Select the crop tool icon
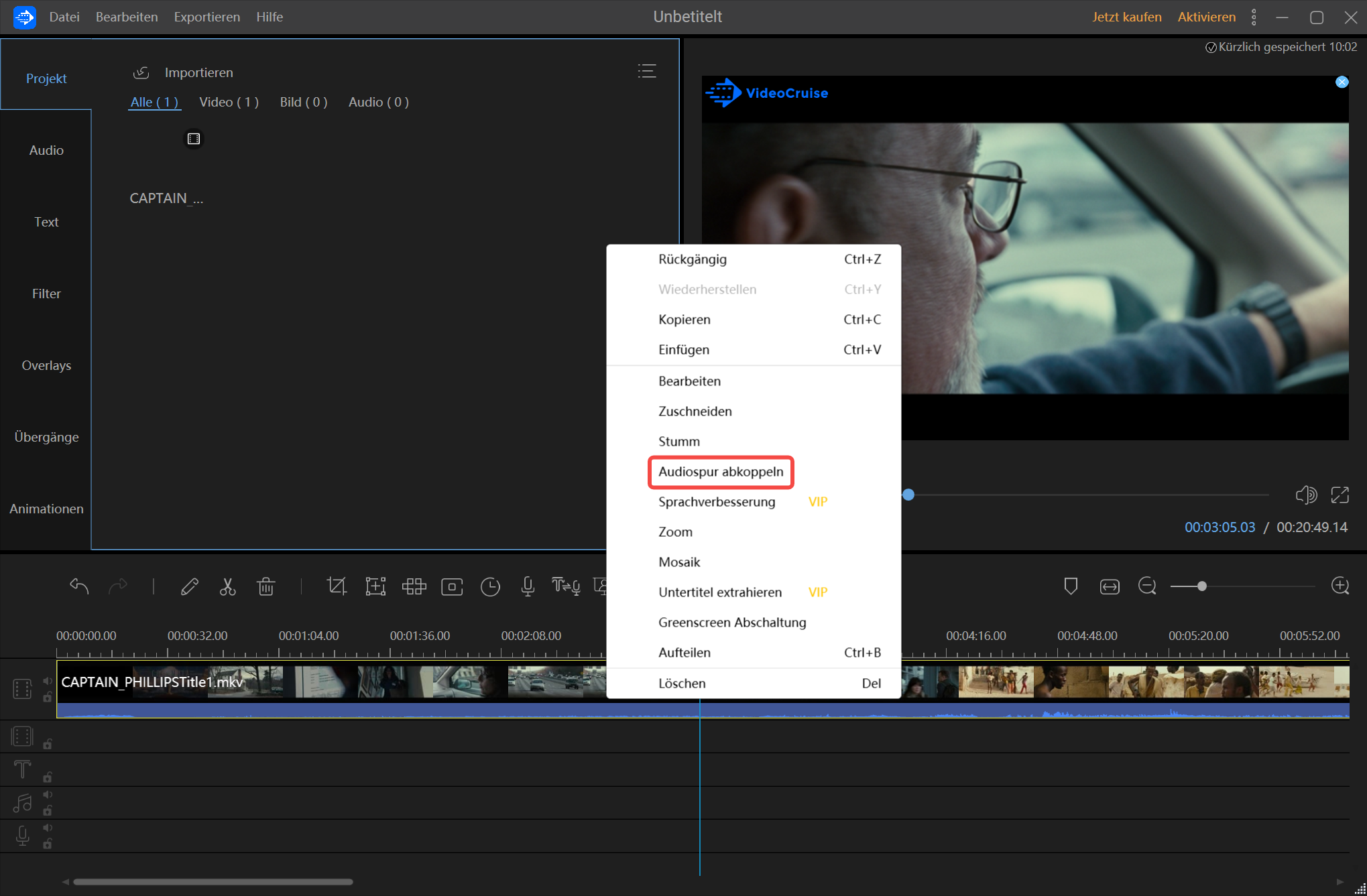Viewport: 1367px width, 896px height. tap(336, 587)
